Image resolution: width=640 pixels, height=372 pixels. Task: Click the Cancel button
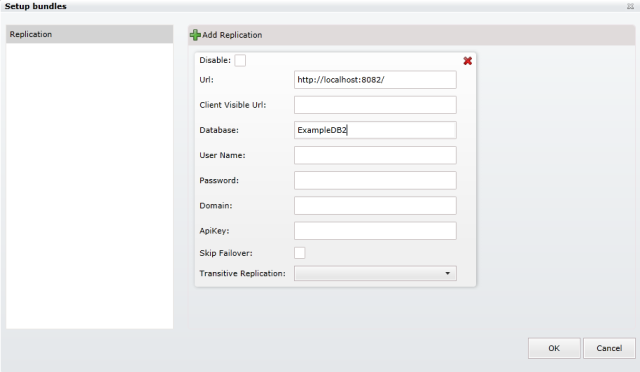(x=609, y=348)
